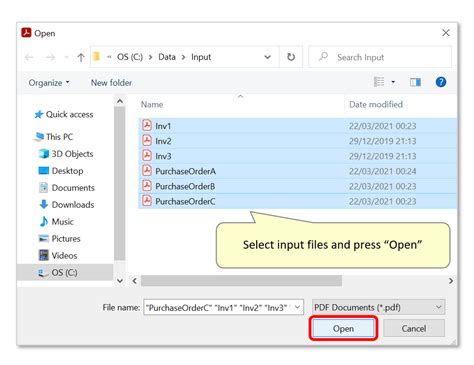The width and height of the screenshot is (474, 365).
Task: Click the PDF icon of Inv3
Action: pyautogui.click(x=147, y=155)
